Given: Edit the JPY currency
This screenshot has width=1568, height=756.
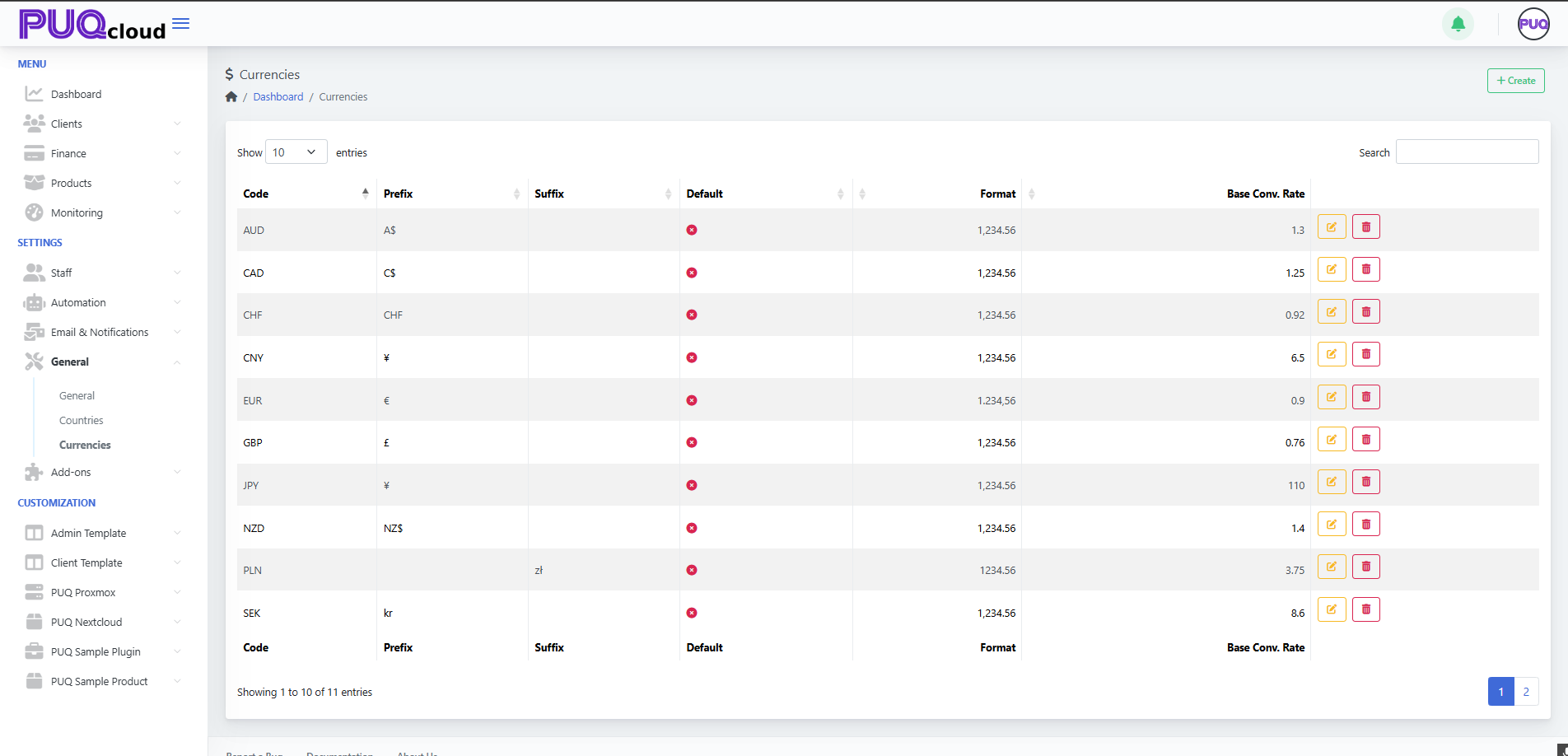Looking at the screenshot, I should click(1332, 482).
